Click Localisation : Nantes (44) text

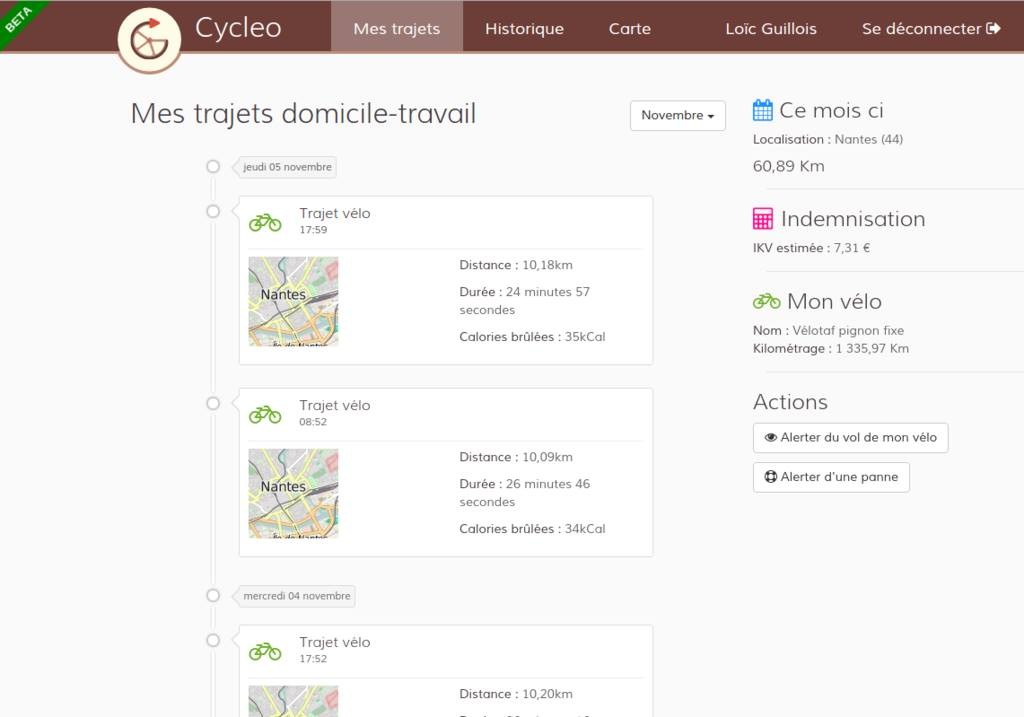(x=827, y=139)
